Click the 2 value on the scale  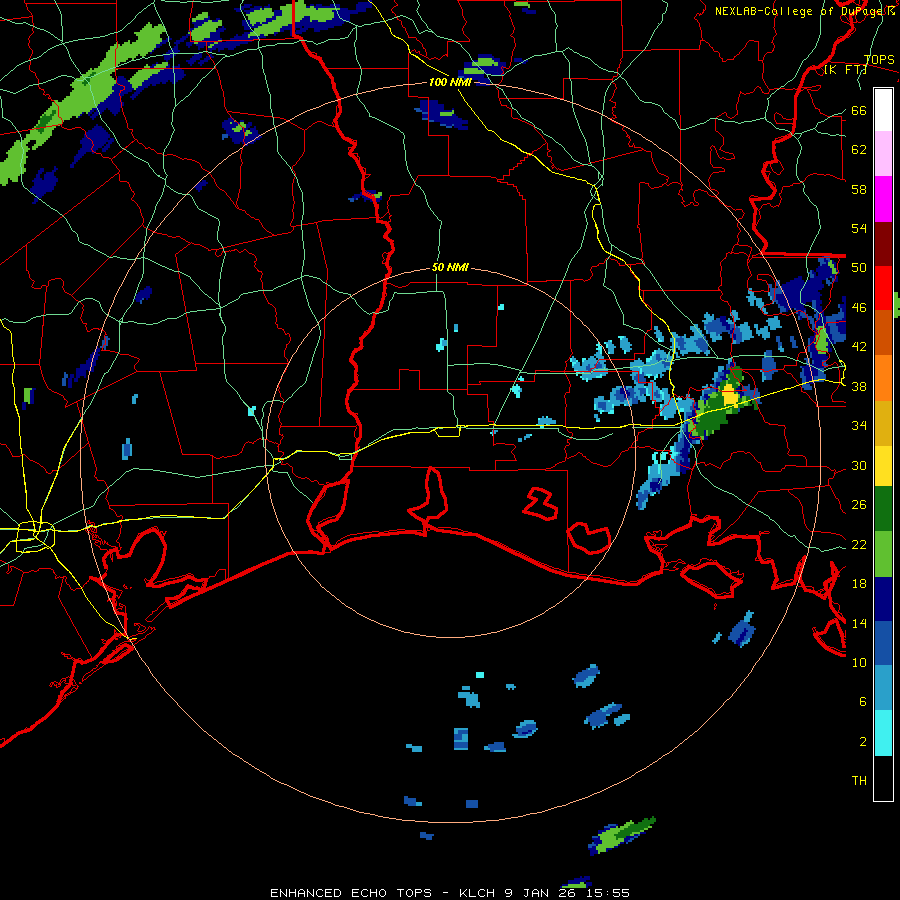click(x=863, y=741)
